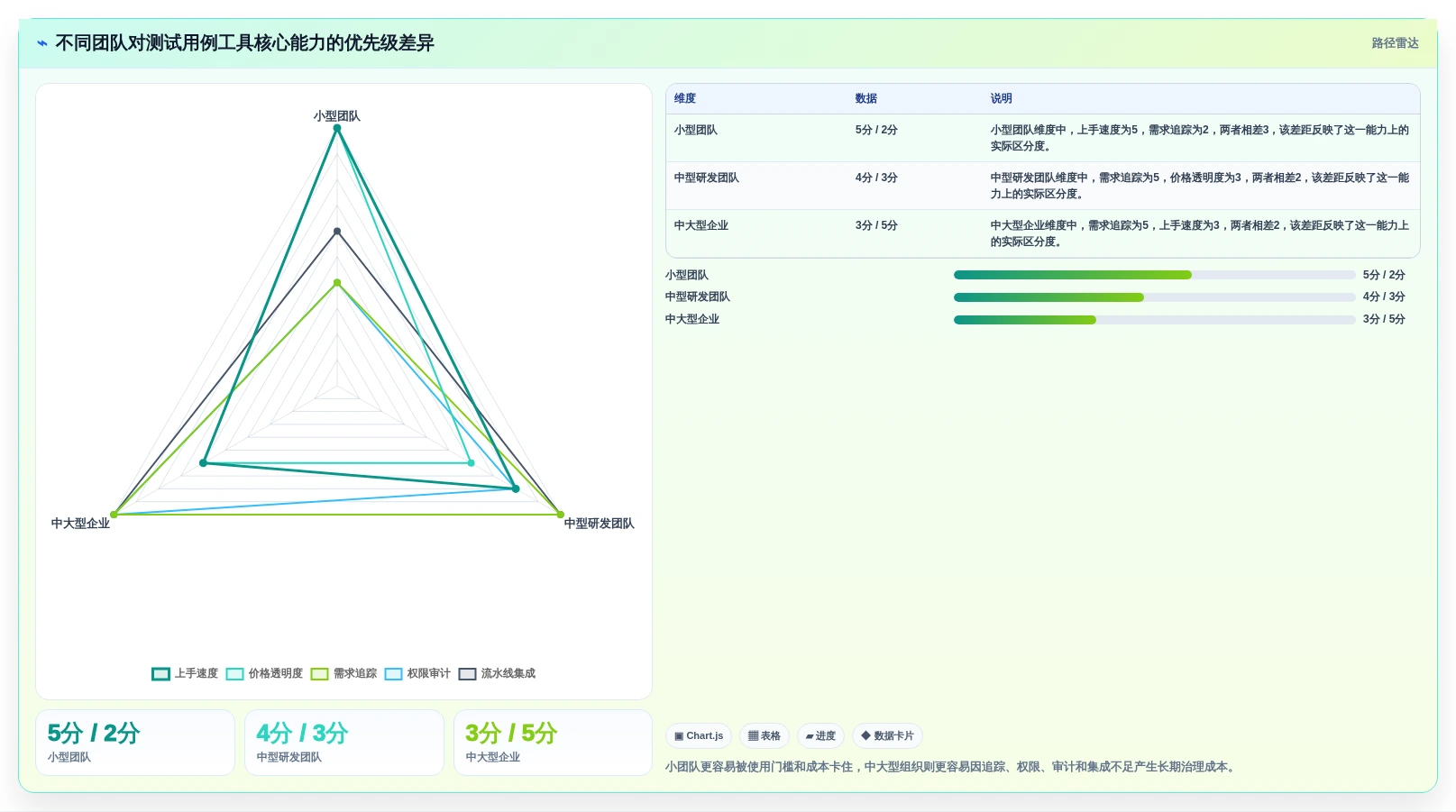Open the 4分 / 3分 中型研发团队 data card
This screenshot has height=812, width=1456.
point(344,743)
